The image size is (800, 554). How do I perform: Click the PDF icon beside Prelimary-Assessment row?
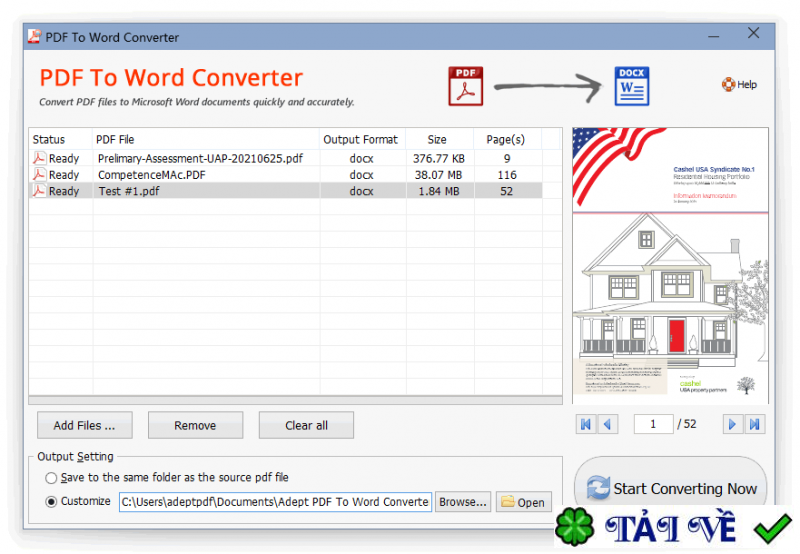click(x=39, y=158)
